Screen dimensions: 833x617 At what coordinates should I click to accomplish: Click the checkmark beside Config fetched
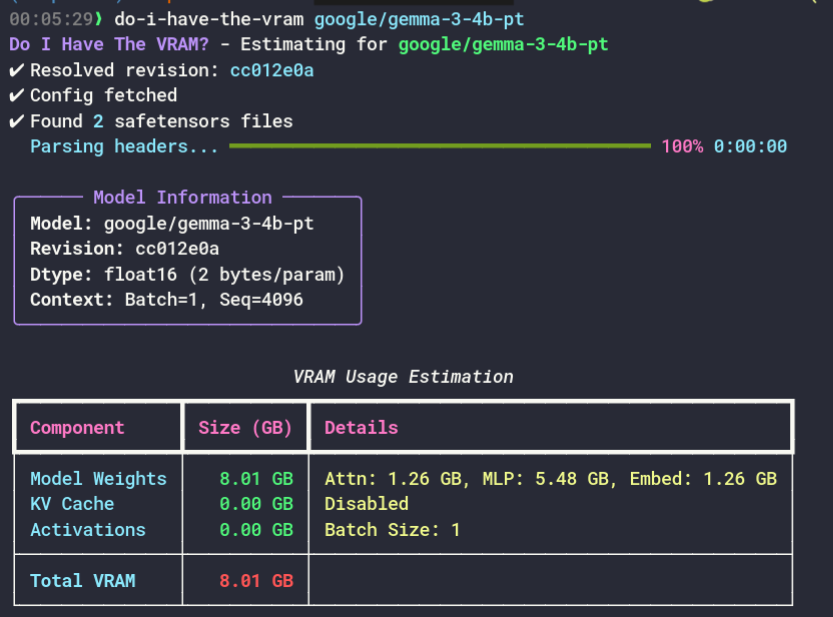[x=16, y=96]
